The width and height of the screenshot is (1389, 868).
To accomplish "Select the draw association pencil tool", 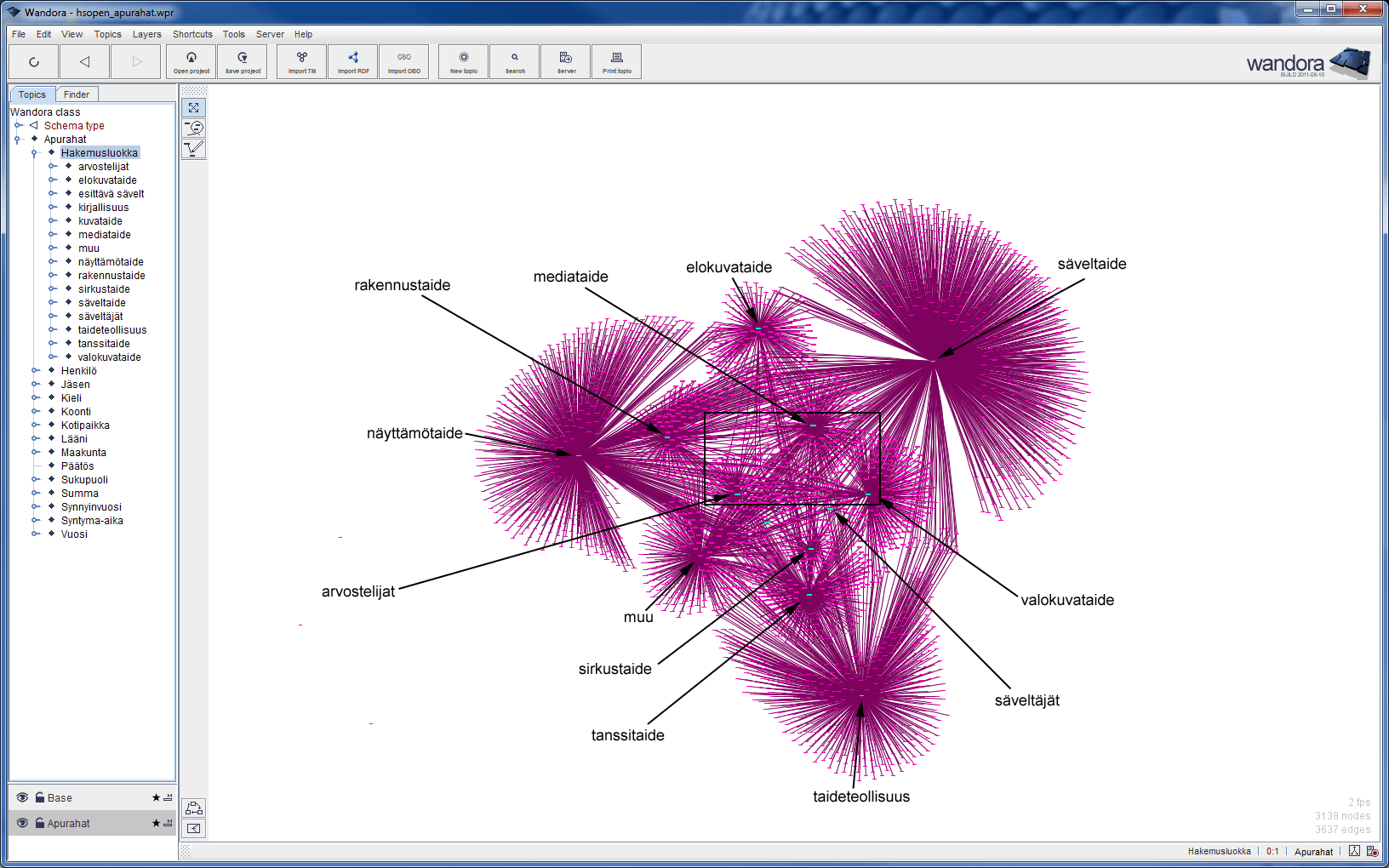I will pos(194,149).
